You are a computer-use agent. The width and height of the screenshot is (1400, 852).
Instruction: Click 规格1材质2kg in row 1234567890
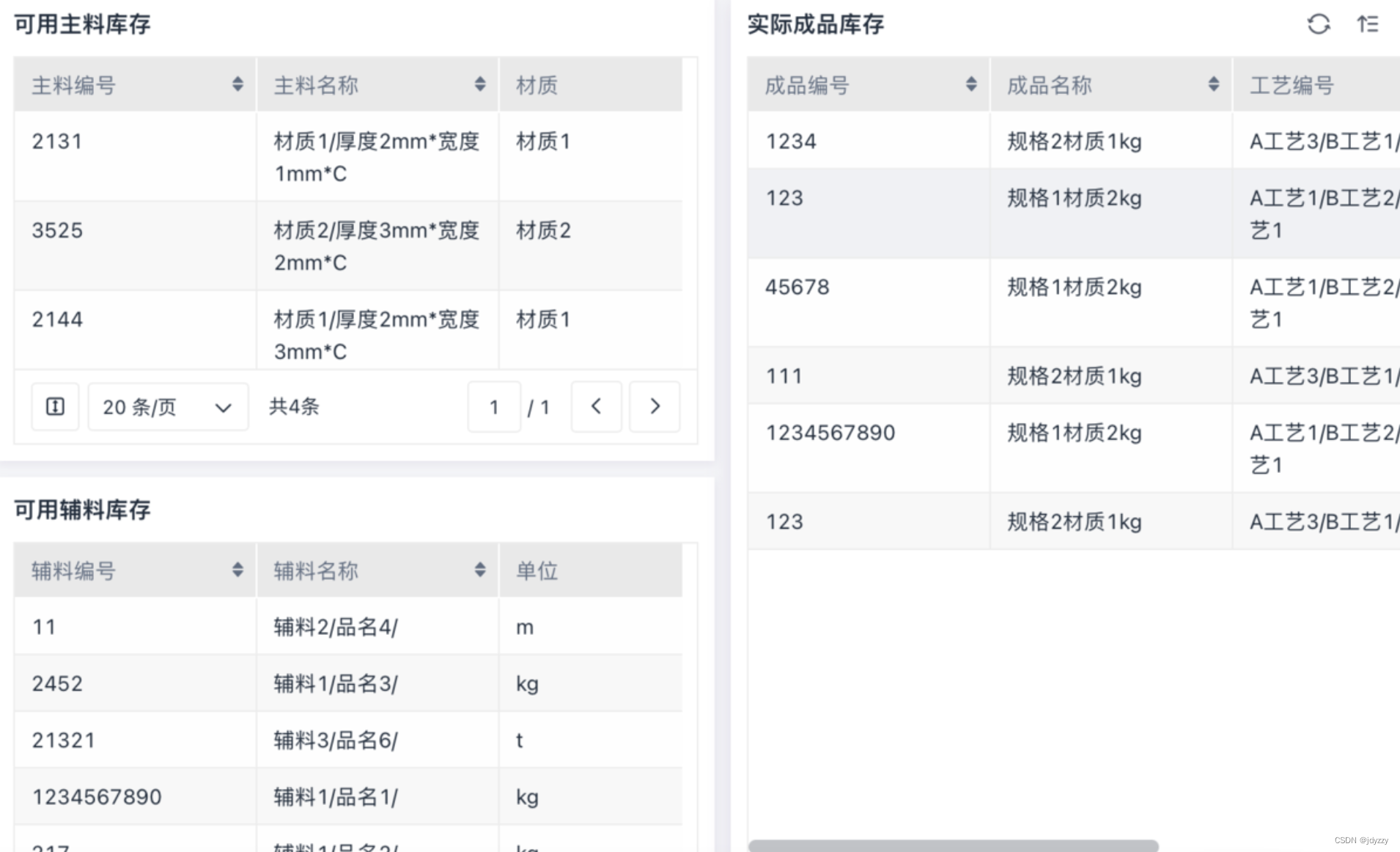coord(1075,433)
